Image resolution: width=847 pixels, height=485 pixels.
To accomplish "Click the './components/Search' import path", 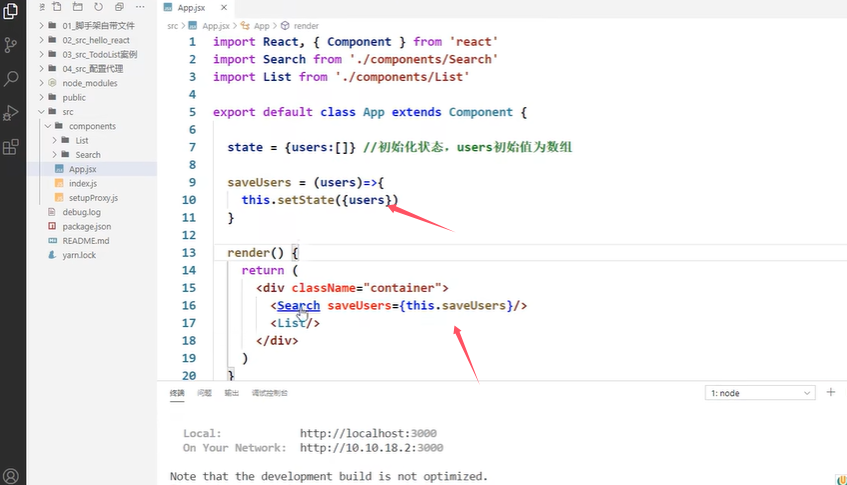I will tap(423, 59).
